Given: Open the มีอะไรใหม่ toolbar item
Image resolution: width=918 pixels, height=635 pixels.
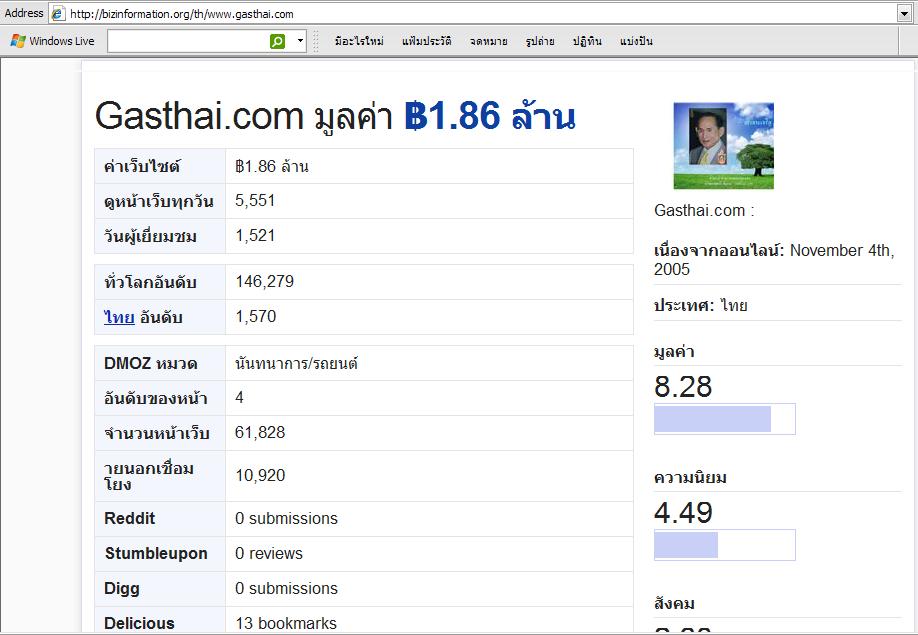Looking at the screenshot, I should pyautogui.click(x=359, y=41).
